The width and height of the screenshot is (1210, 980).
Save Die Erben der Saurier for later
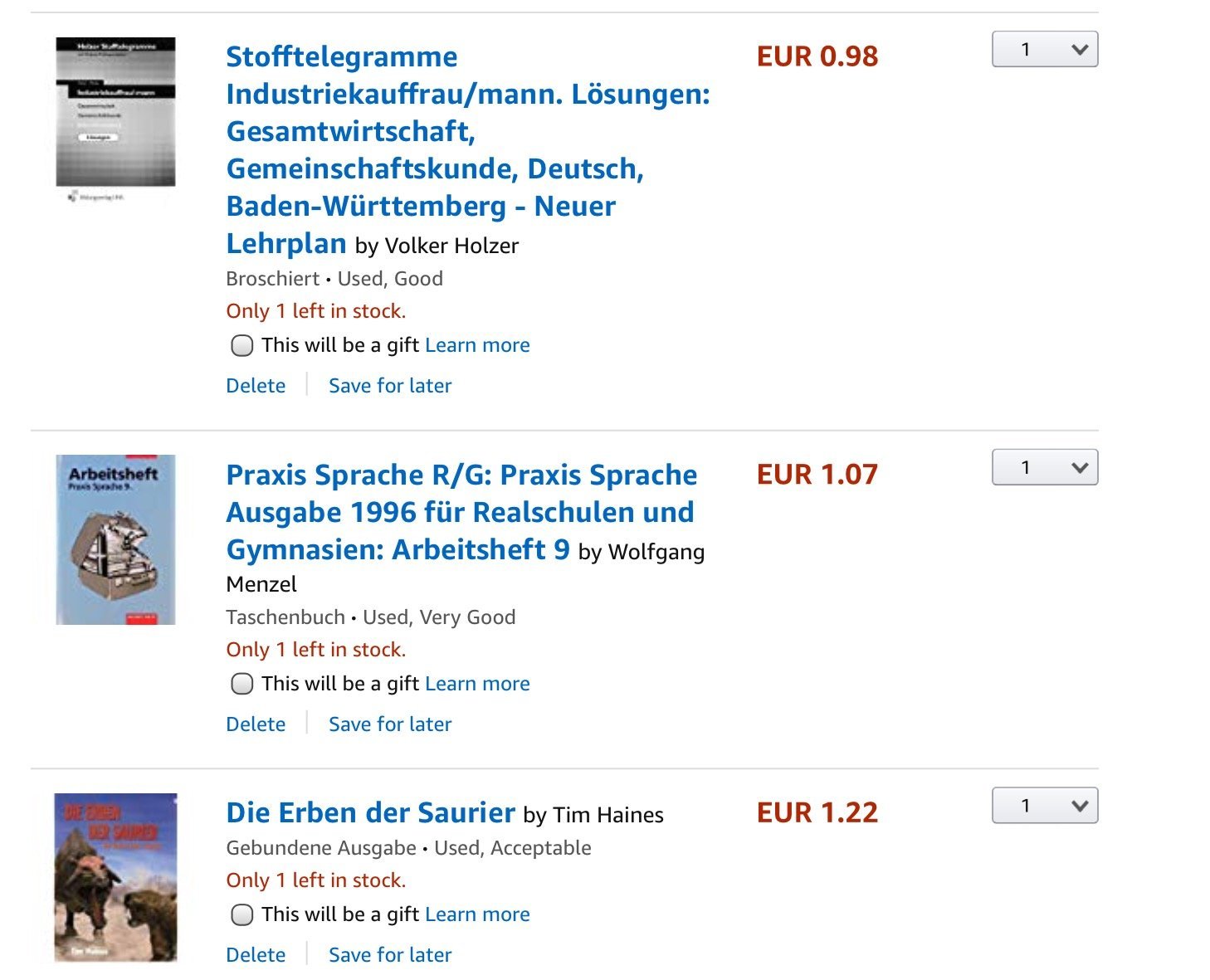click(x=390, y=955)
